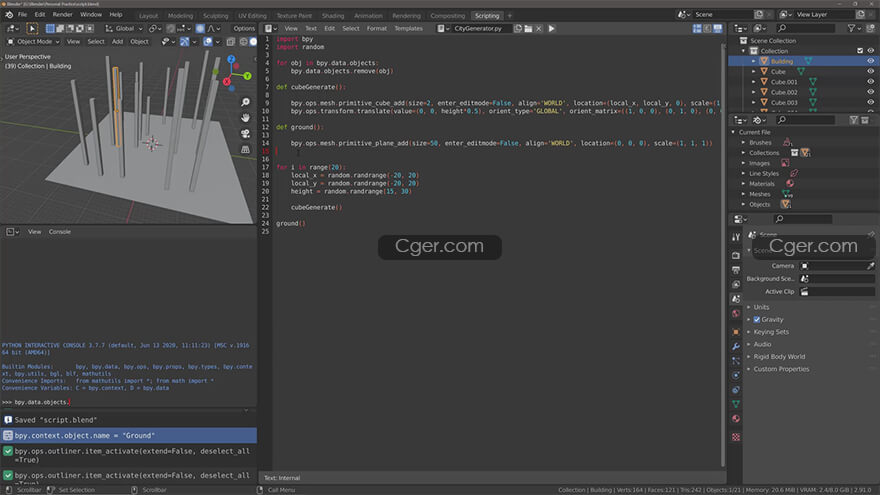Toggle the snapping magnet button
Viewport: 880px width, 495px height.
[171, 28]
